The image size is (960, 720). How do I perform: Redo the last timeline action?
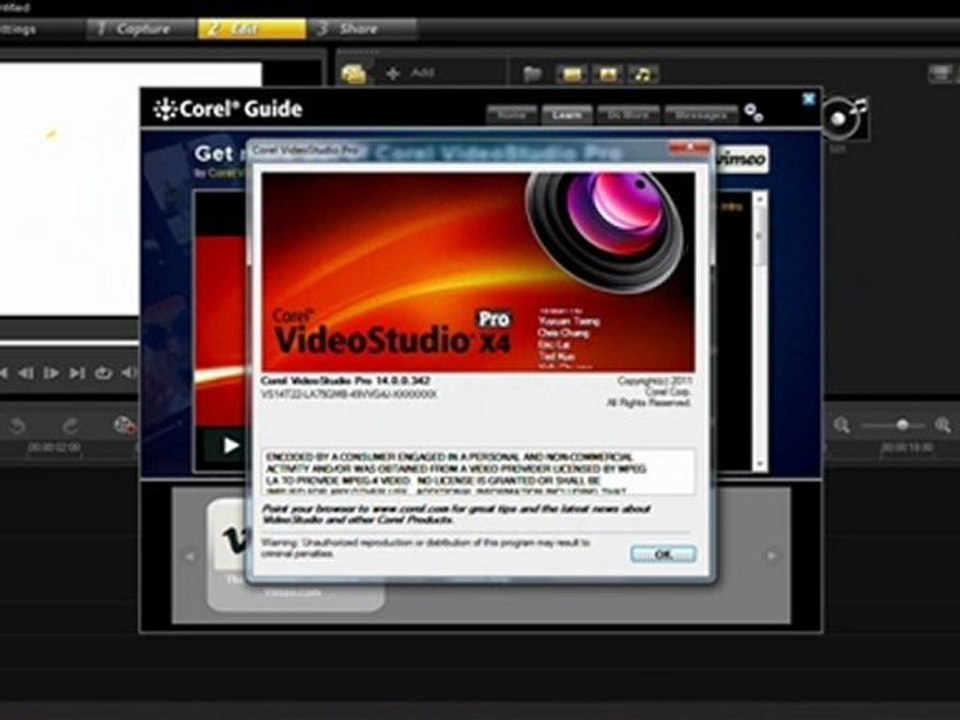coord(71,425)
